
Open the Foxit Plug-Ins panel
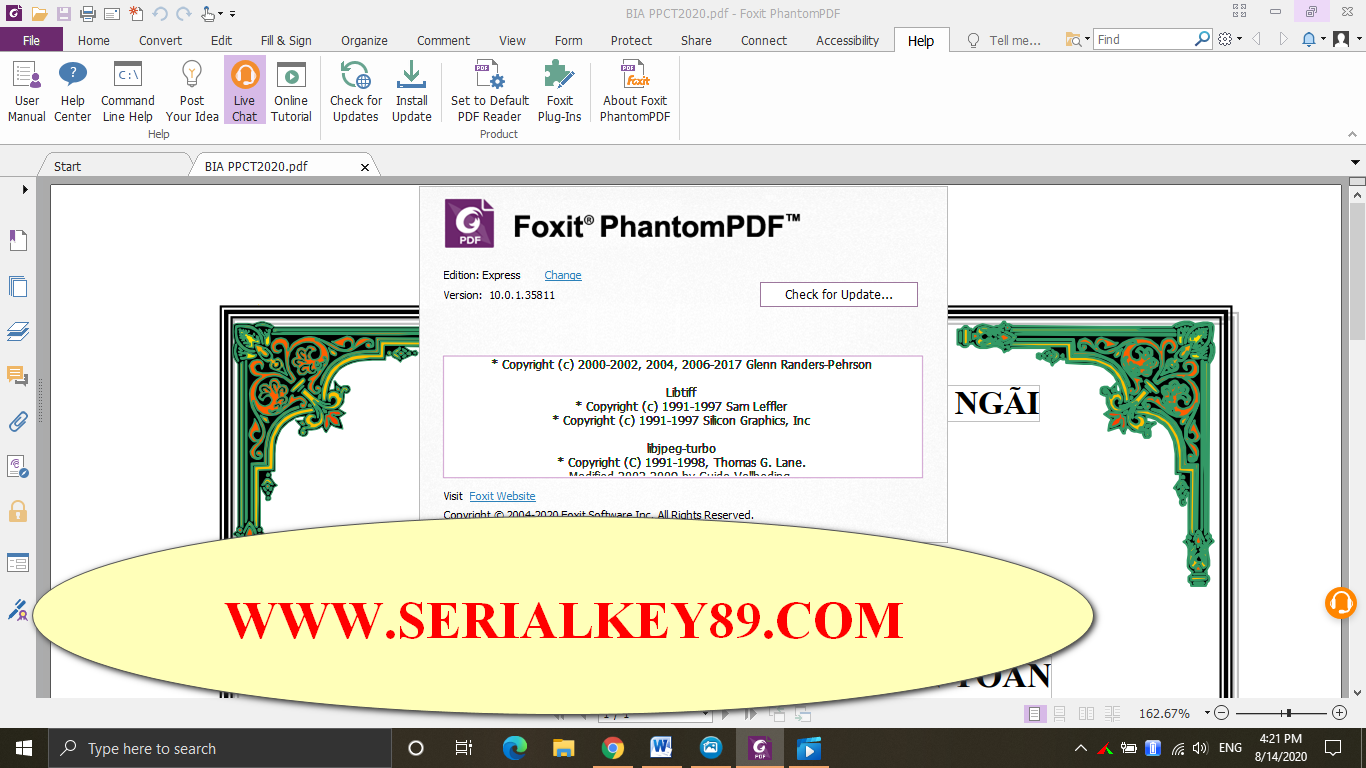click(x=559, y=90)
